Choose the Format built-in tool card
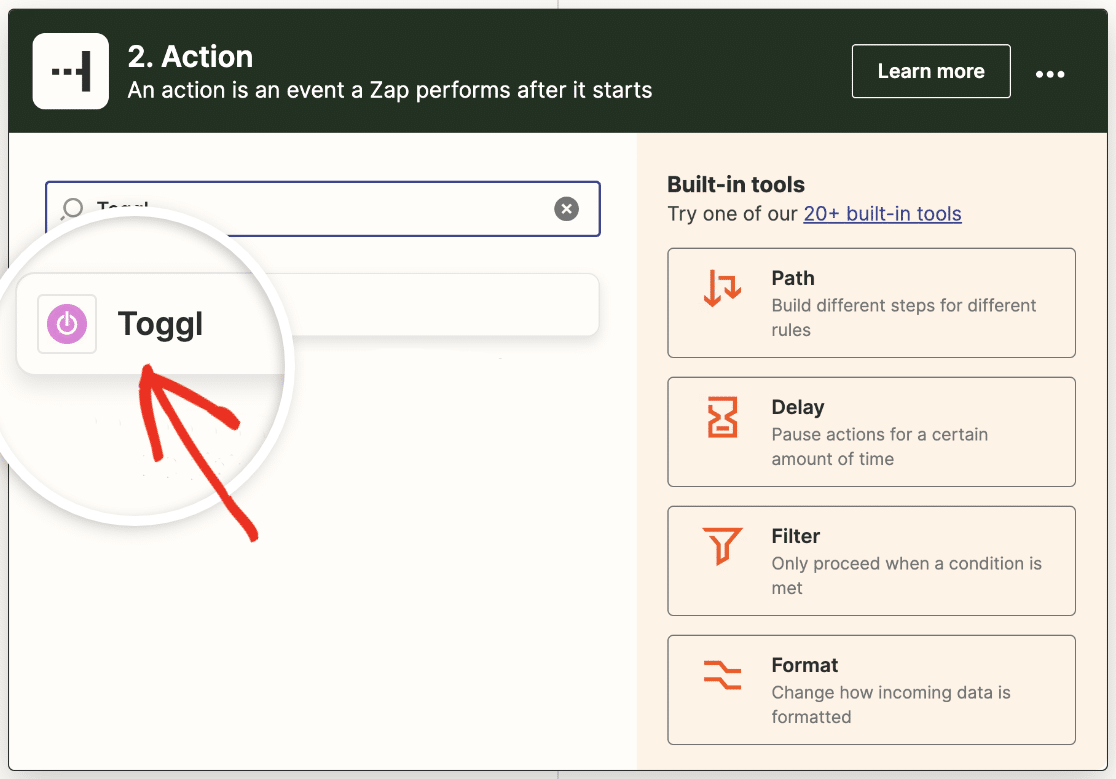Viewport: 1116px width, 779px height. [x=871, y=690]
